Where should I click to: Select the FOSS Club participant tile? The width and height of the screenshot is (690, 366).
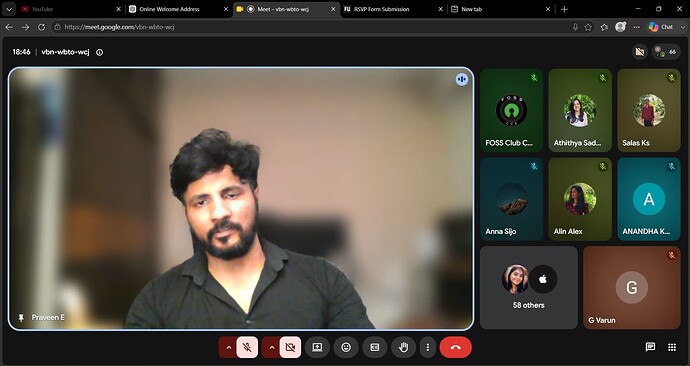511,110
